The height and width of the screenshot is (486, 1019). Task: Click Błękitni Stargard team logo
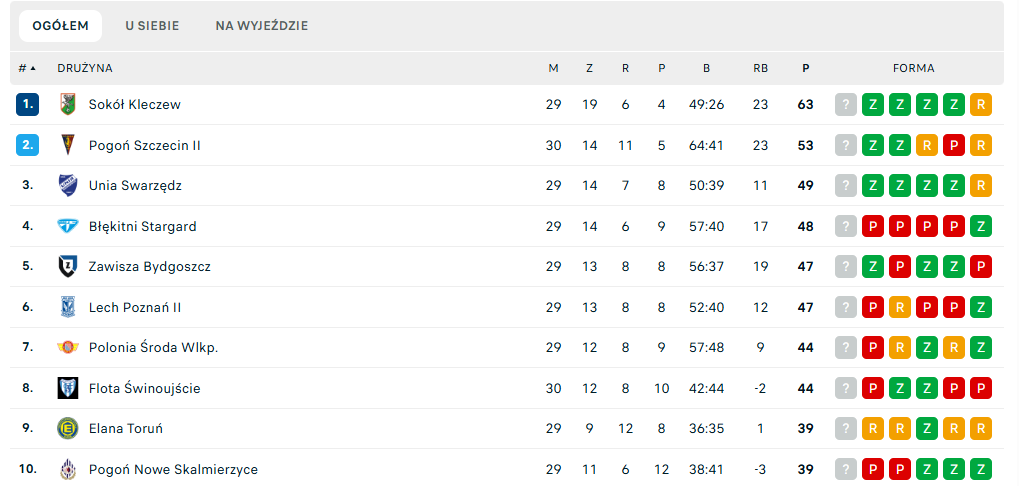[x=68, y=226]
